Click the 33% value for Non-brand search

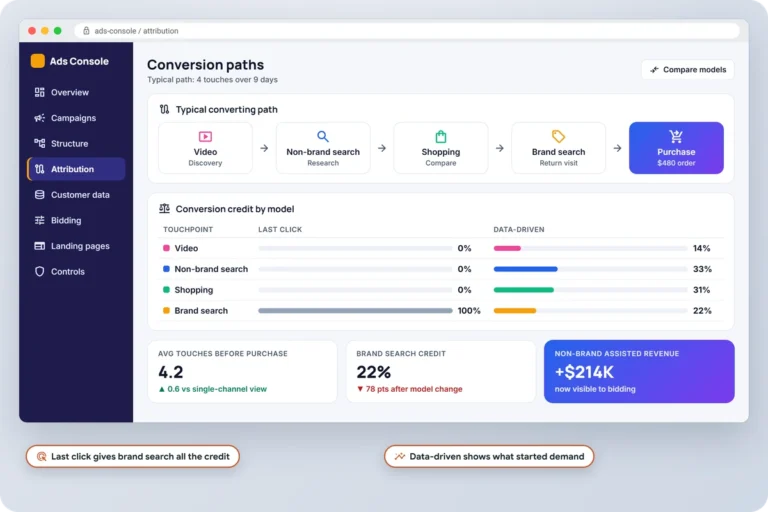click(x=702, y=269)
